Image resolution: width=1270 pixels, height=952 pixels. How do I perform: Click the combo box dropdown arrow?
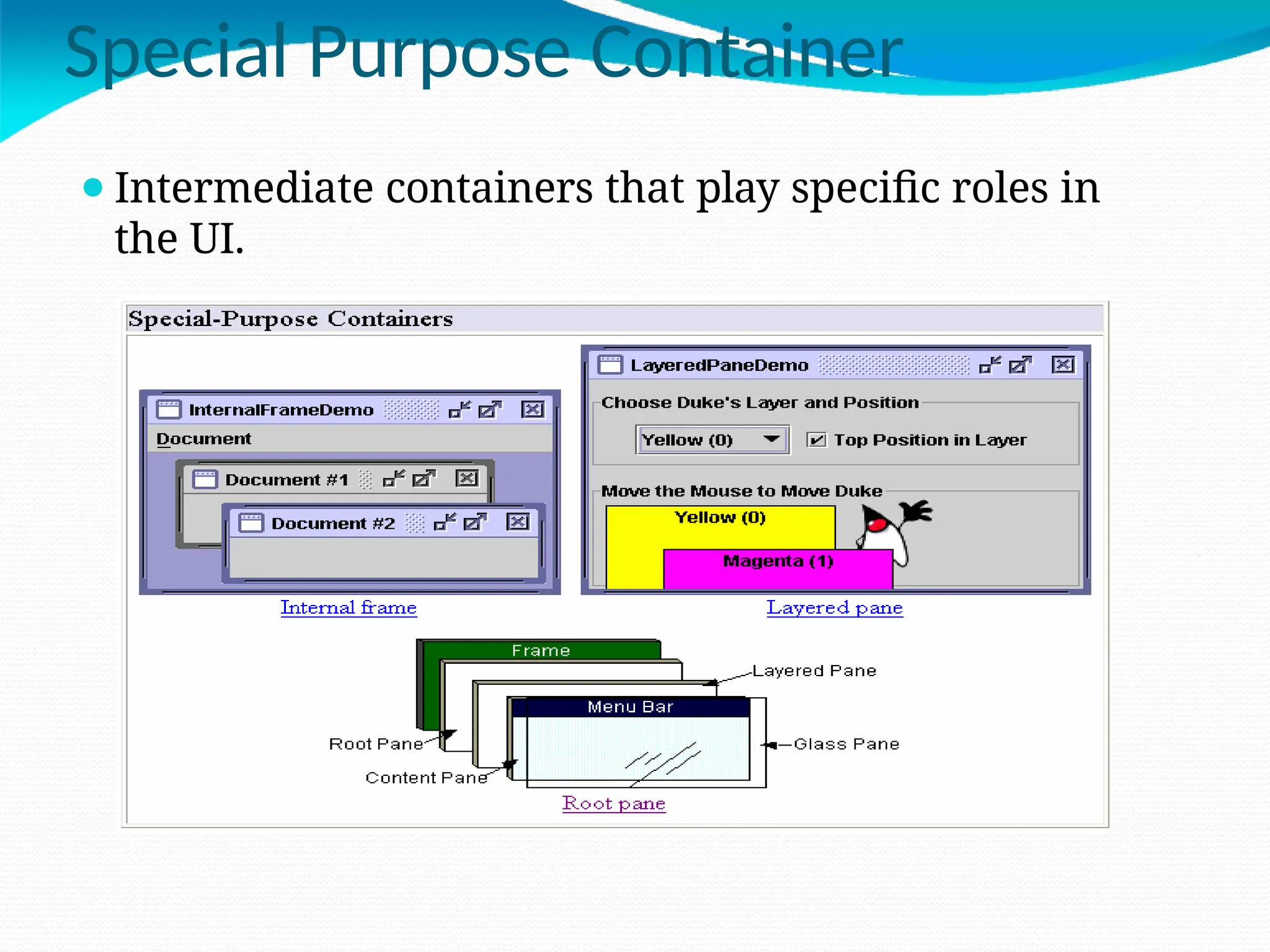pos(771,439)
